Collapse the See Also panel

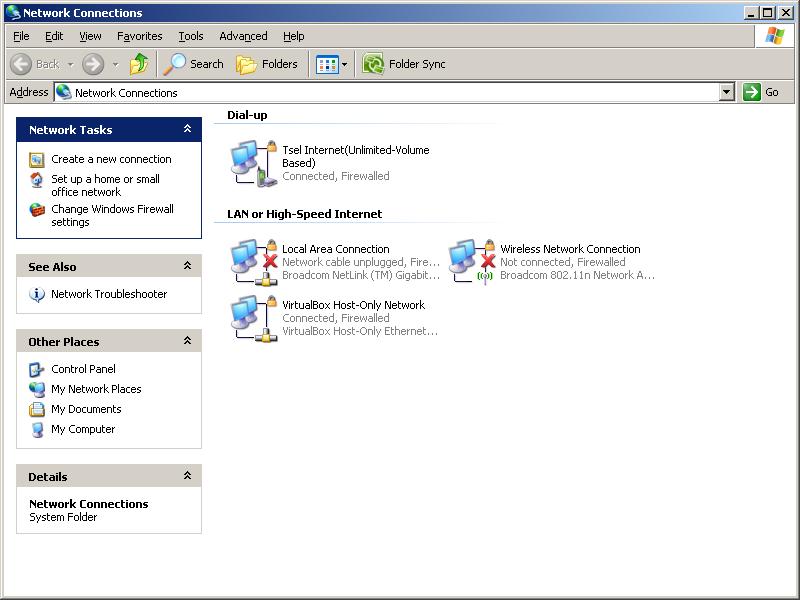(x=187, y=266)
